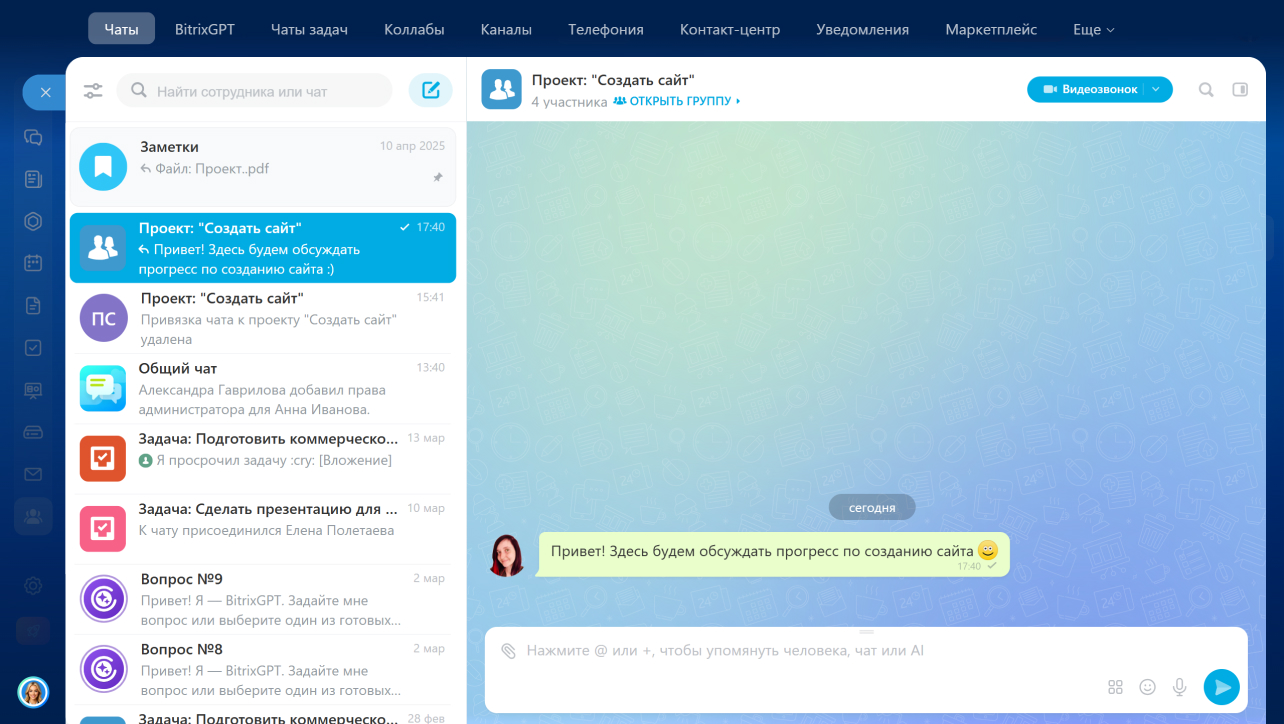Open the 'Общий чат' conversation
This screenshot has height=724, width=1284.
pyautogui.click(x=261, y=388)
